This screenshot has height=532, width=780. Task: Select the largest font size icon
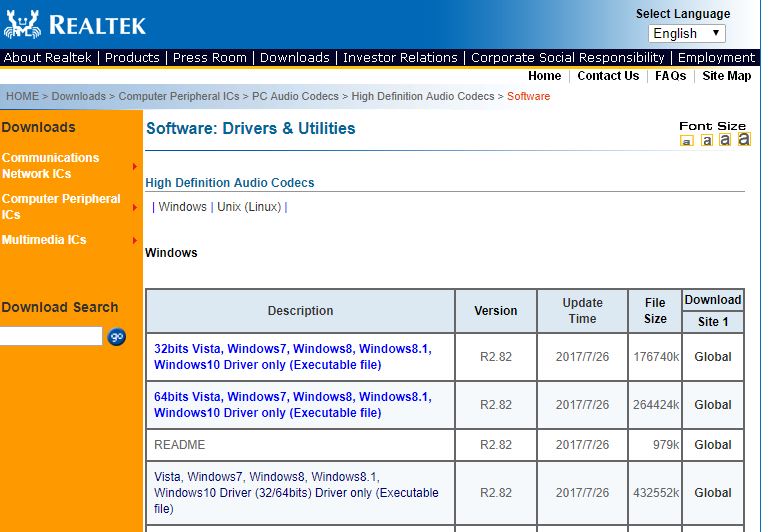[x=744, y=139]
